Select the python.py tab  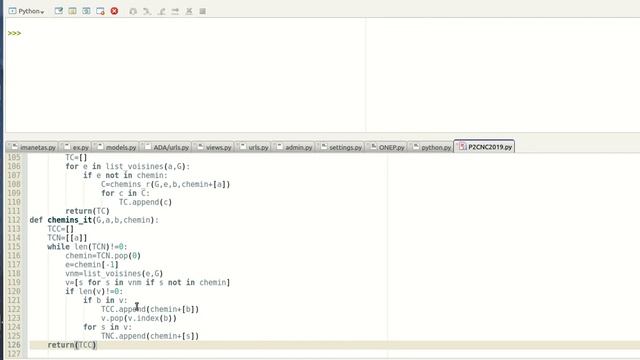tap(431, 147)
